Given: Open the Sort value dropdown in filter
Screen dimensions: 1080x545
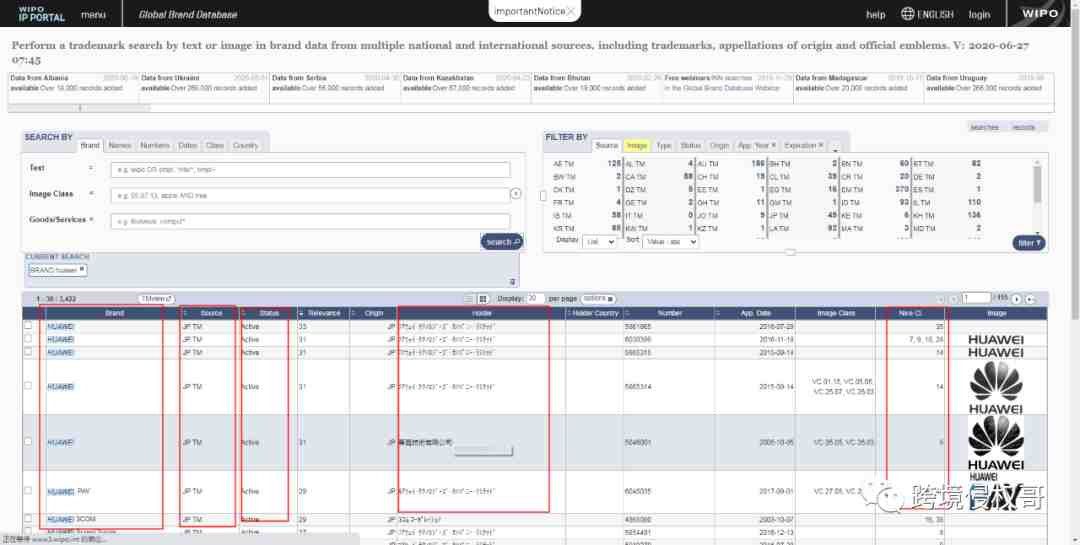Looking at the screenshot, I should click(x=670, y=242).
